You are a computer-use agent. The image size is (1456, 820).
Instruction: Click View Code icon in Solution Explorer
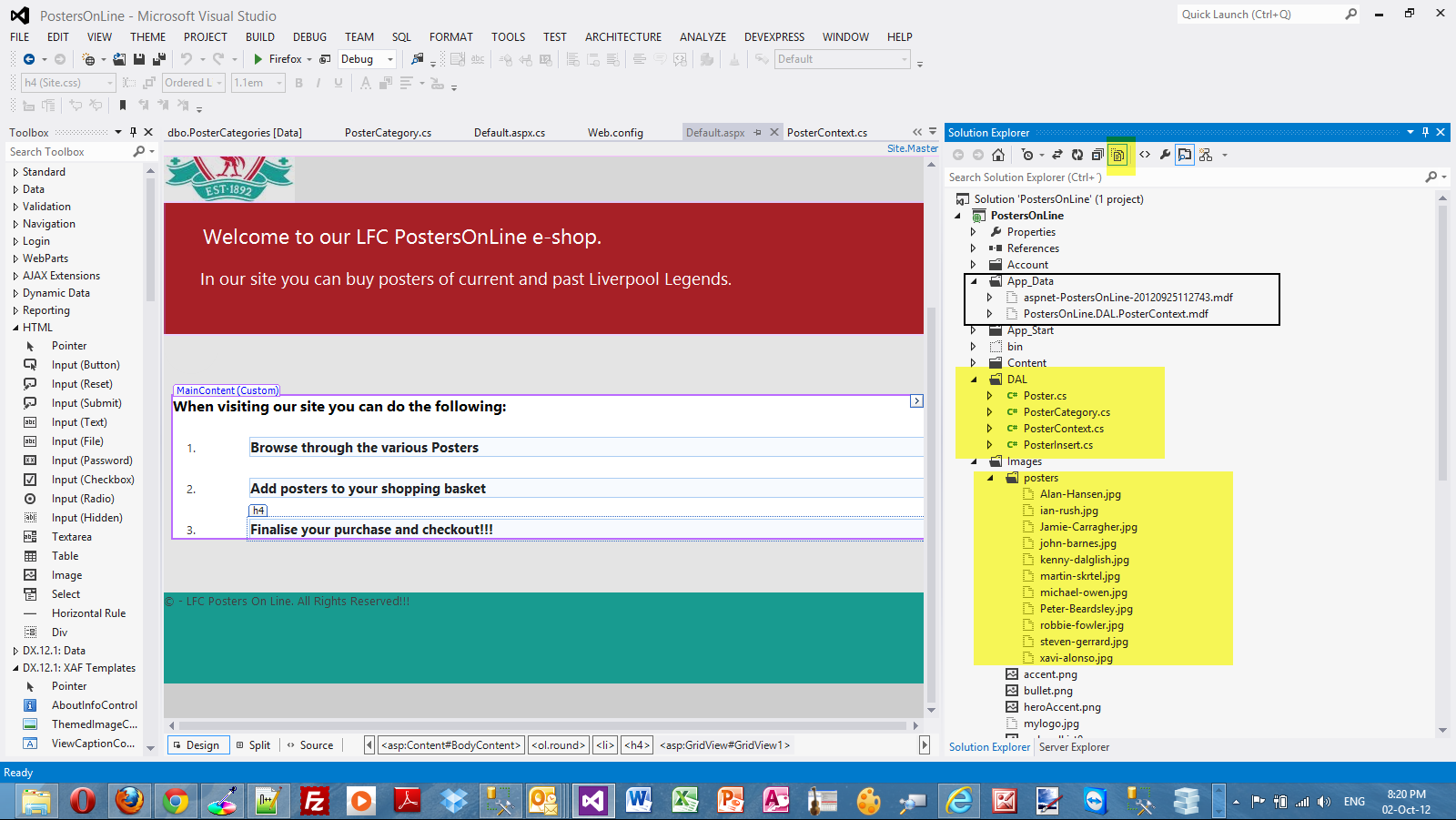[x=1145, y=155]
